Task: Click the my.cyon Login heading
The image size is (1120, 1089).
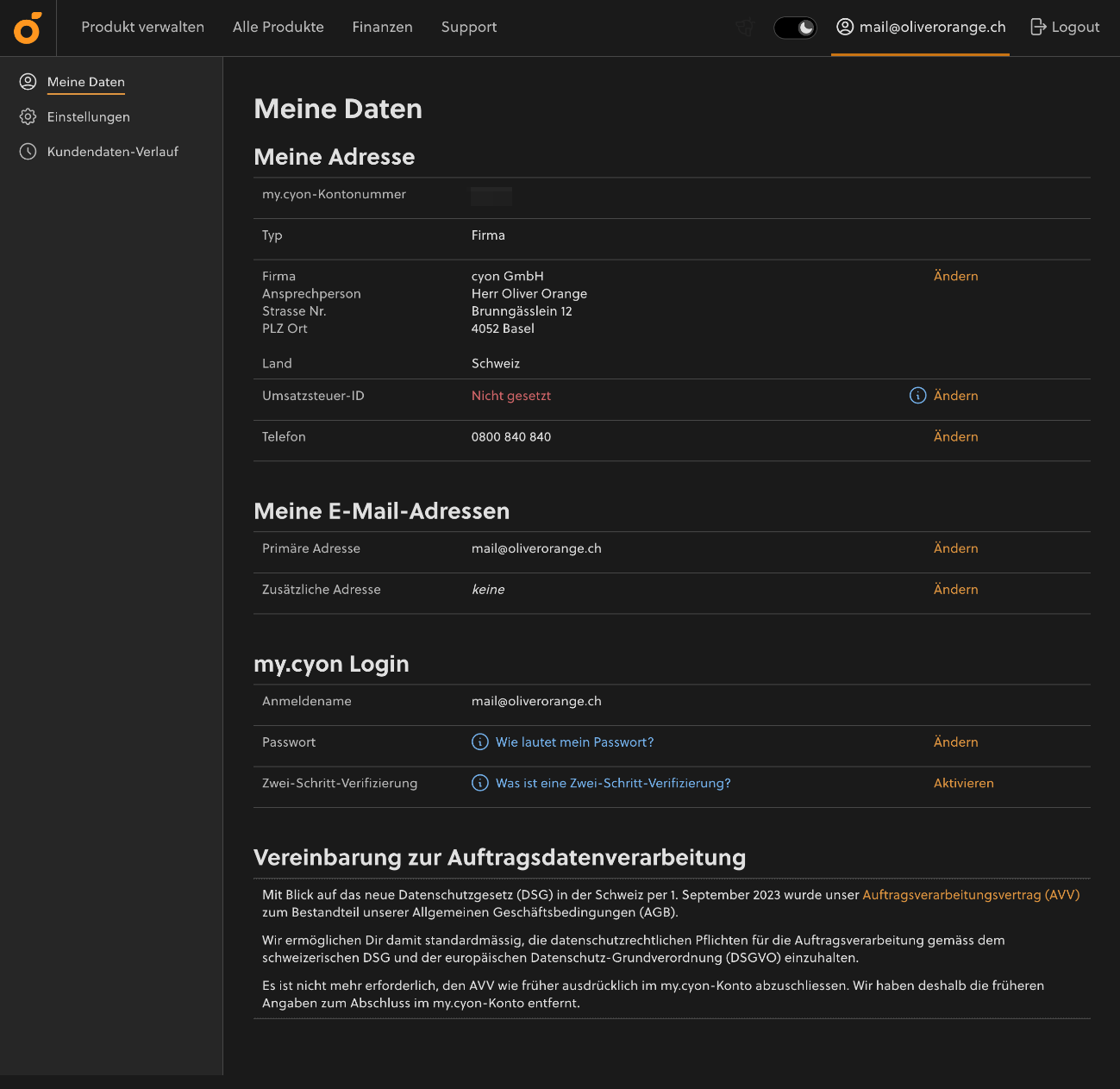Action: pyautogui.click(x=331, y=665)
